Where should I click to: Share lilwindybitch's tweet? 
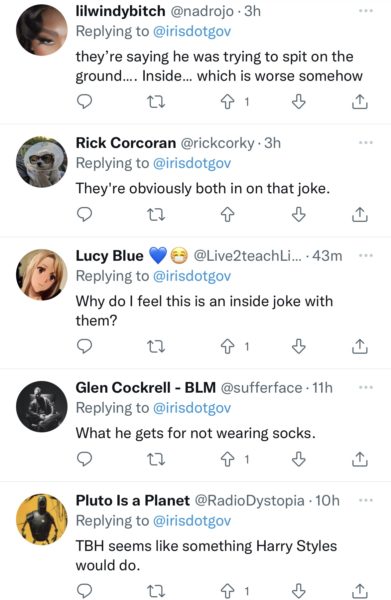coord(359,102)
